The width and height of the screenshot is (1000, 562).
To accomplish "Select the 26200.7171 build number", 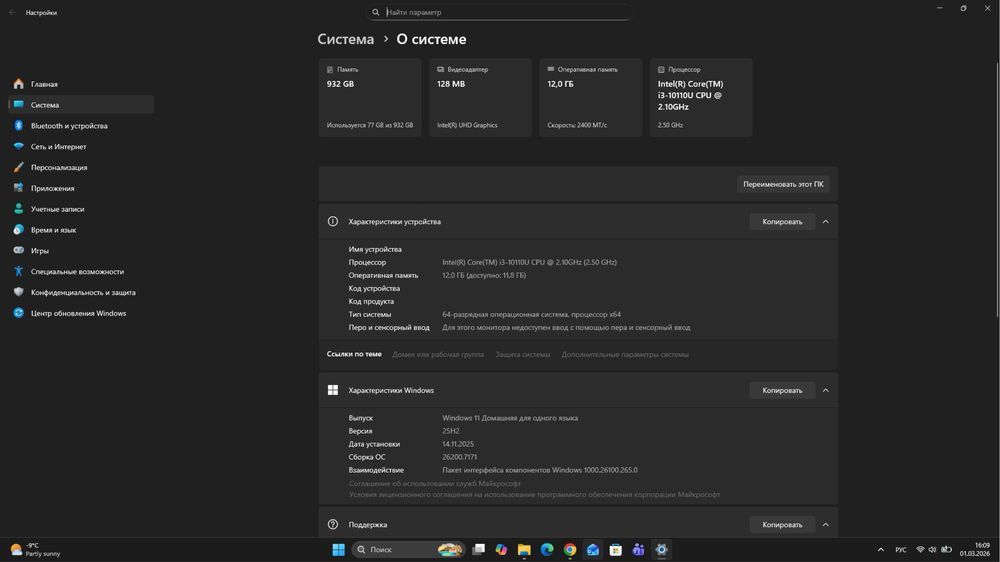I will coord(459,457).
